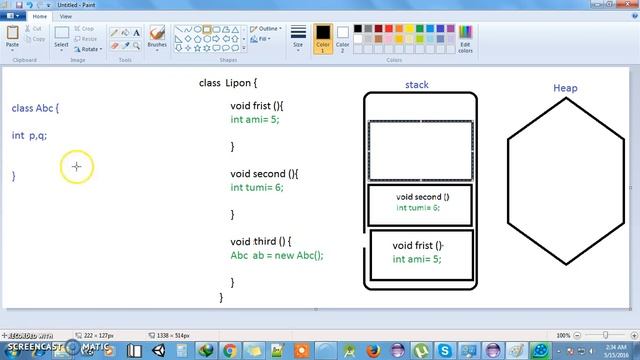Choose the Down arrow shape
The height and width of the screenshot is (360, 640).
tap(178, 48)
